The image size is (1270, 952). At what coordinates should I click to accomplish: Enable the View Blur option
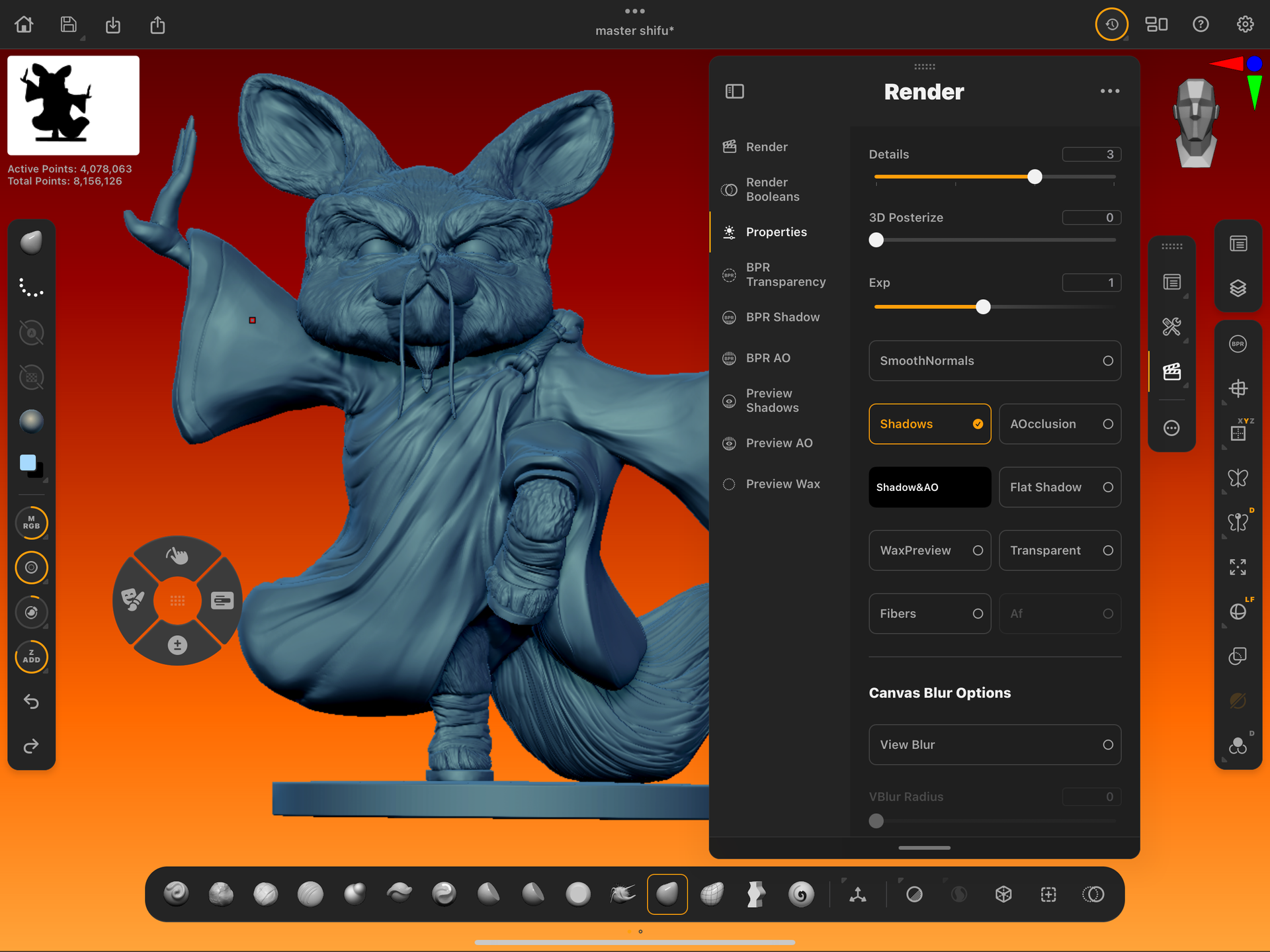994,744
